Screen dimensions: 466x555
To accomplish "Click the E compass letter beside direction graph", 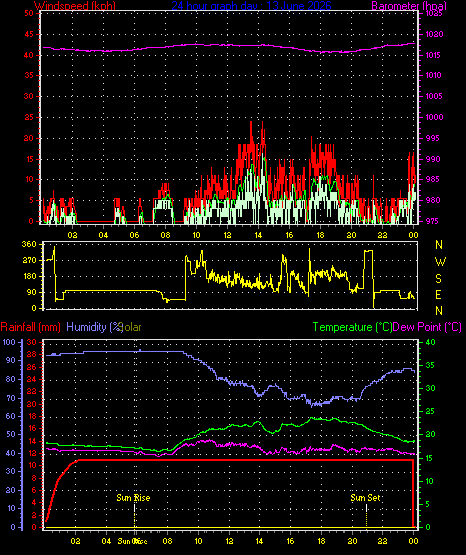I will point(438,294).
